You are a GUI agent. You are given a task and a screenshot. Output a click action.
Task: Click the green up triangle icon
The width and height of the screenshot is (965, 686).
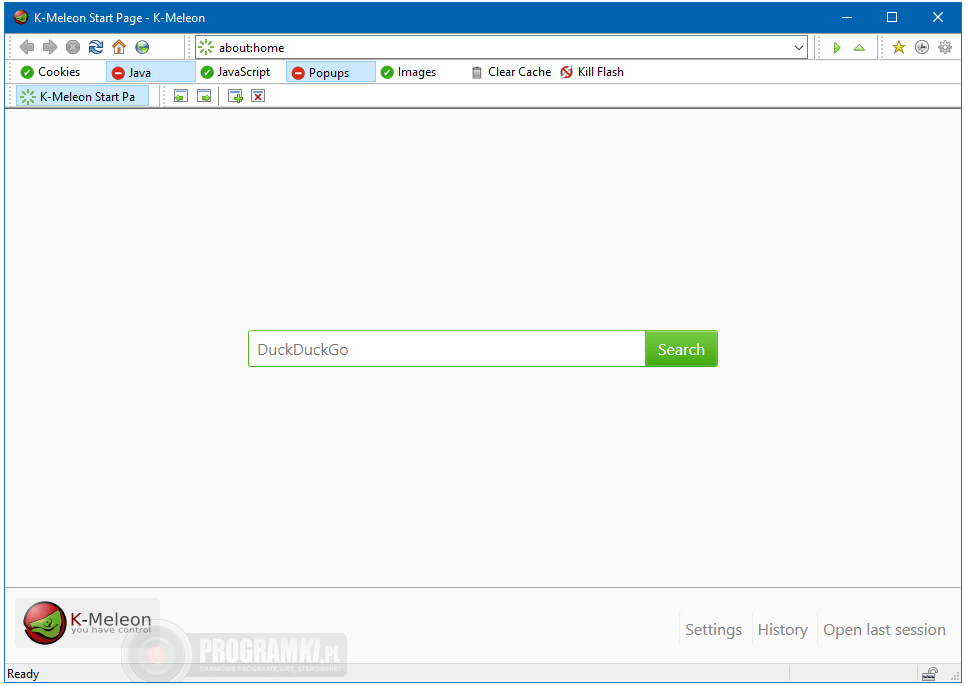pos(859,47)
